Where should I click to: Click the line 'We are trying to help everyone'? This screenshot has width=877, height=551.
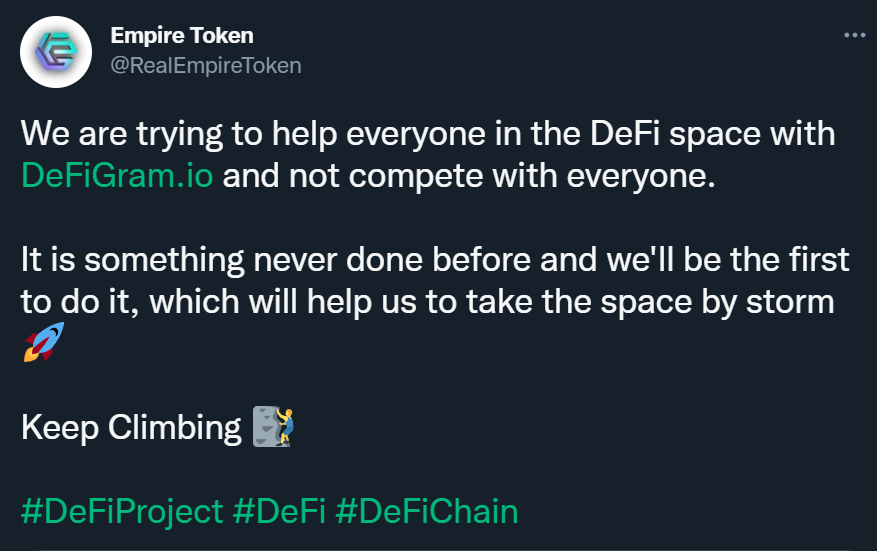[253, 134]
